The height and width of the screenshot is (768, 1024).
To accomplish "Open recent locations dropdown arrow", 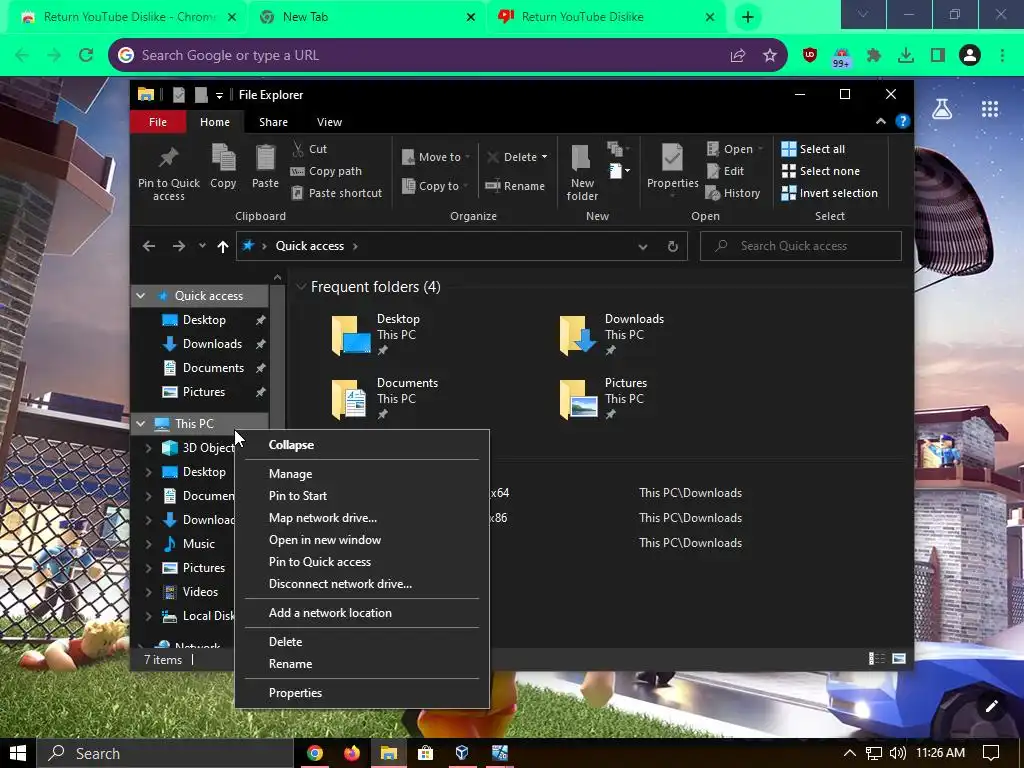I will click(x=202, y=246).
